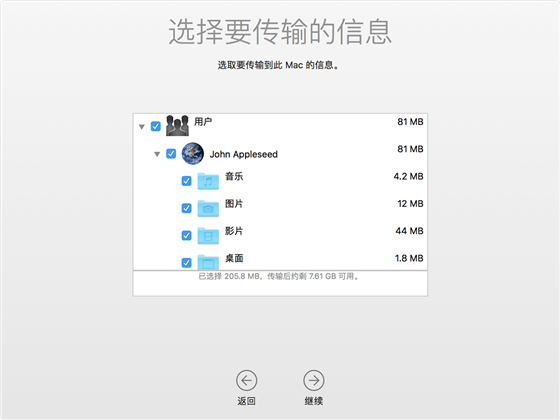560x420 pixels.
Task: Collapse the 用户 disclosure triangle
Action: pos(142,127)
